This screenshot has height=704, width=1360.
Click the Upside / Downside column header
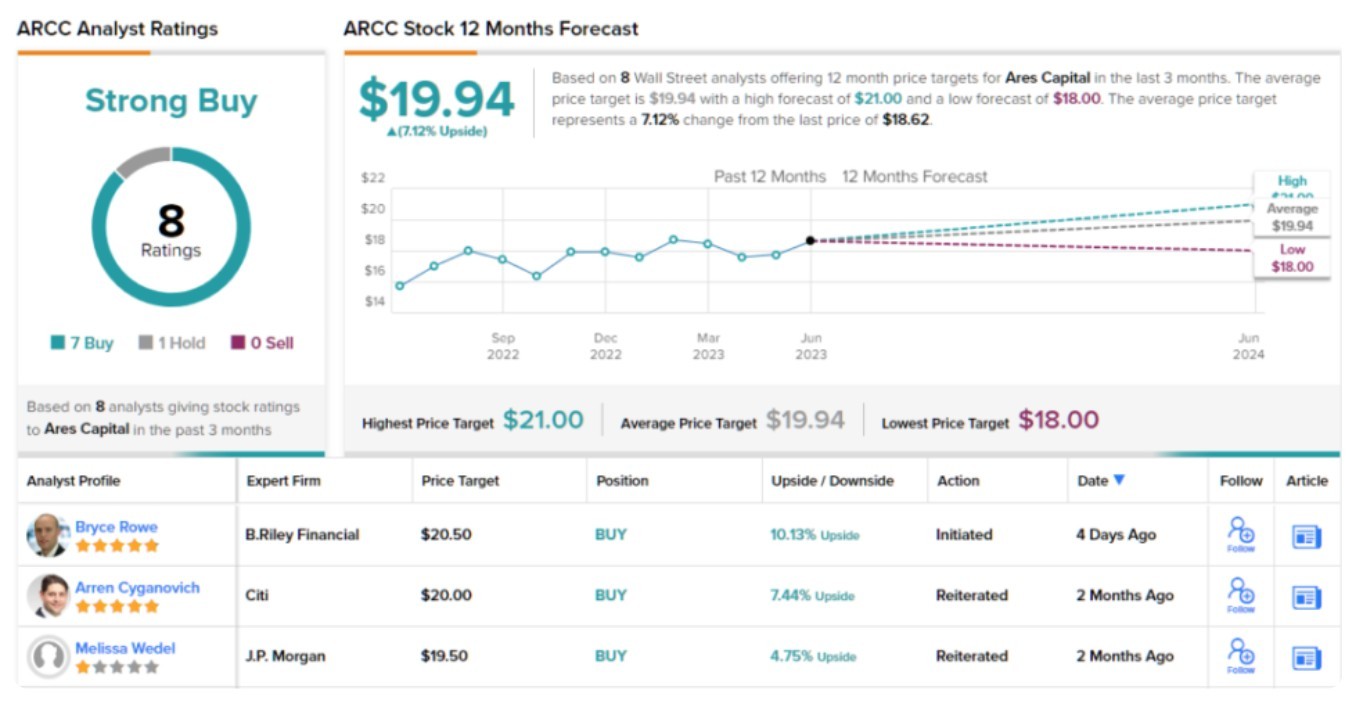point(832,481)
